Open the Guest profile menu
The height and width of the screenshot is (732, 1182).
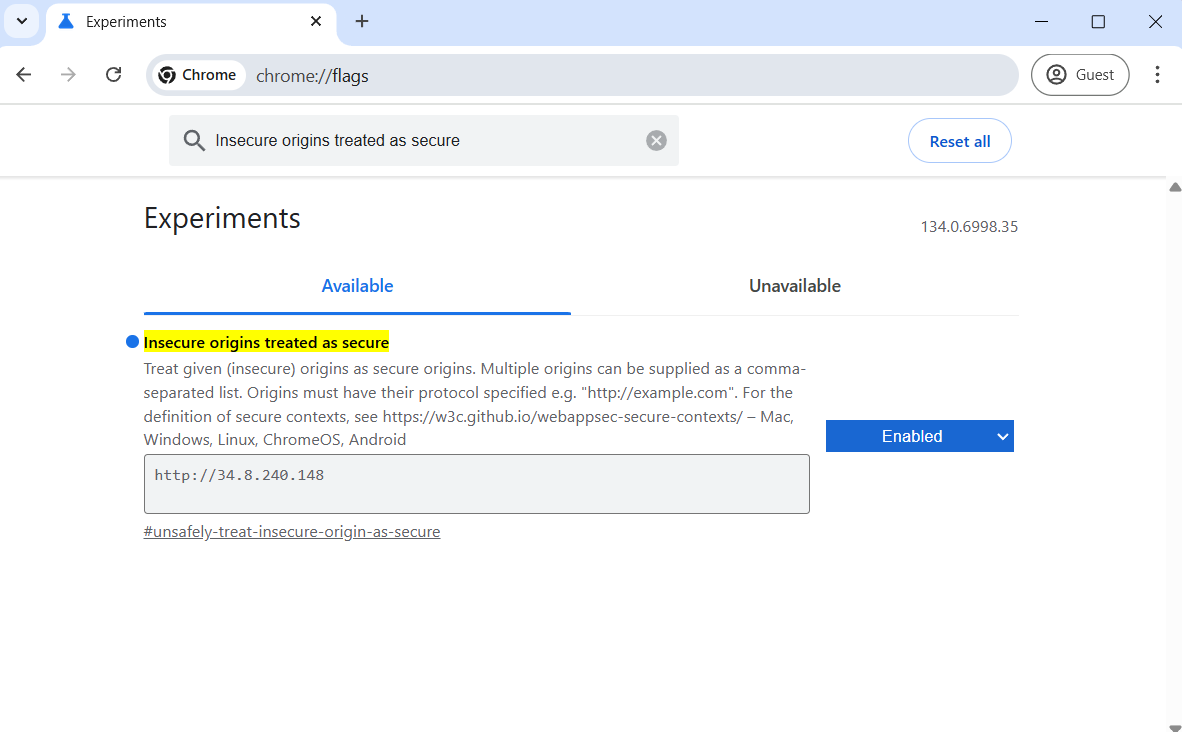1080,74
